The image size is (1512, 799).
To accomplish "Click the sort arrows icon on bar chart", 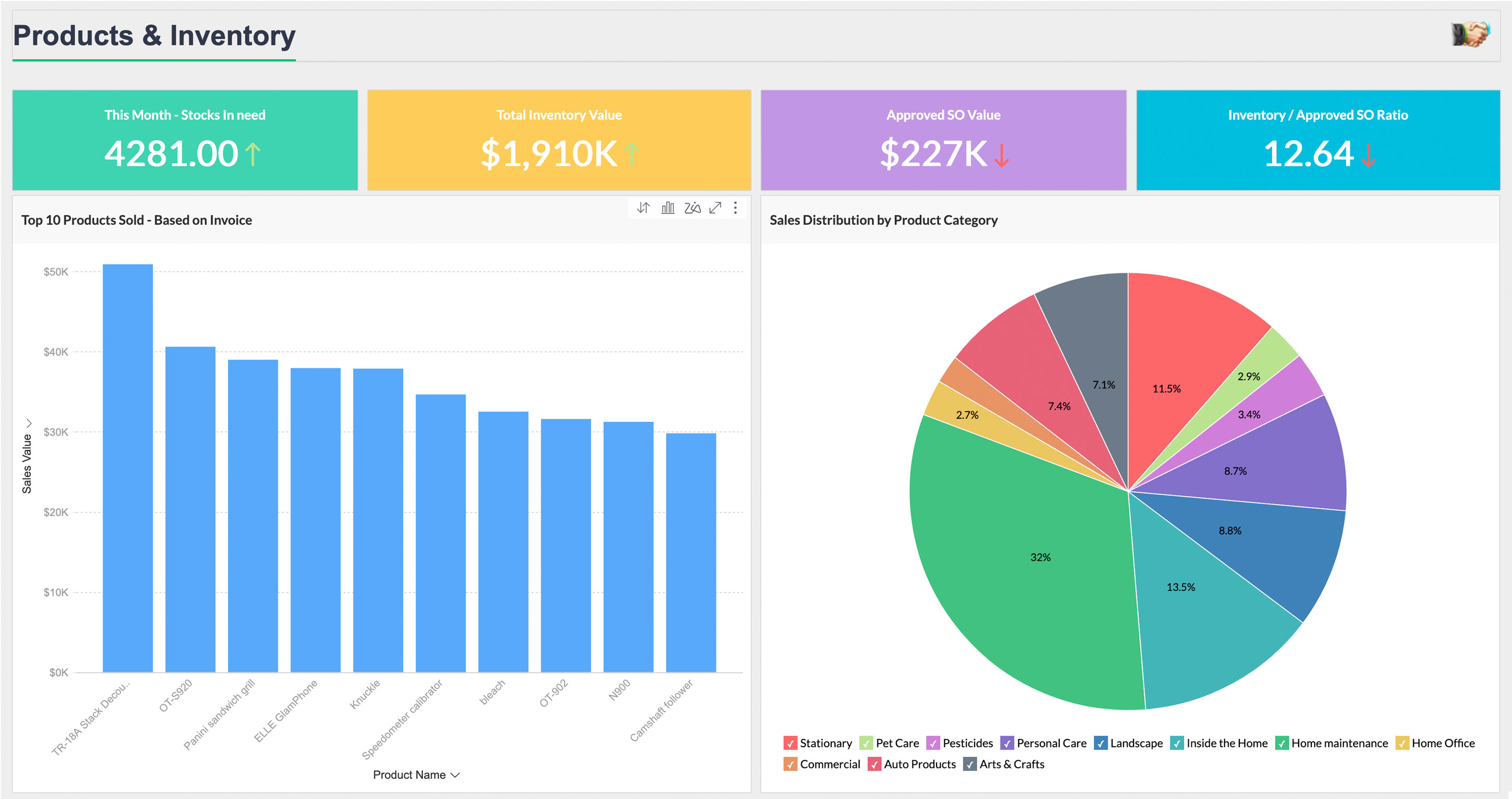I will point(643,208).
